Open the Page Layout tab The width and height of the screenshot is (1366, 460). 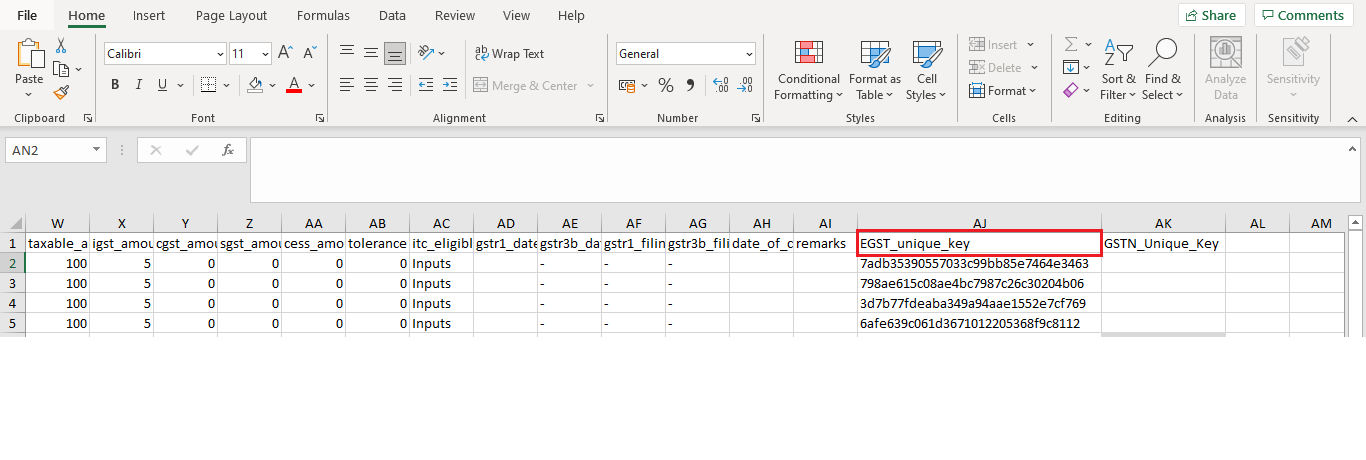(x=231, y=16)
